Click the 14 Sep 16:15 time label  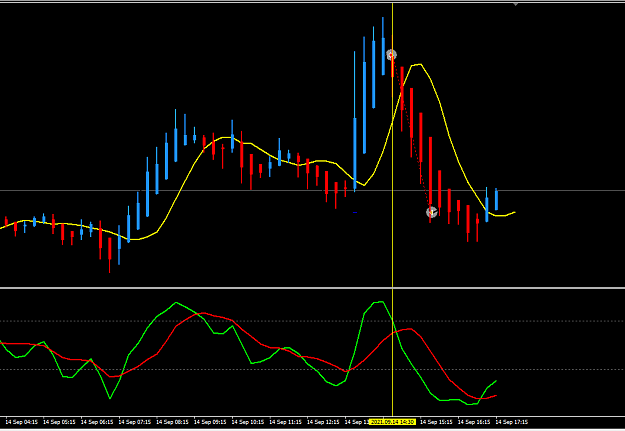[474, 422]
